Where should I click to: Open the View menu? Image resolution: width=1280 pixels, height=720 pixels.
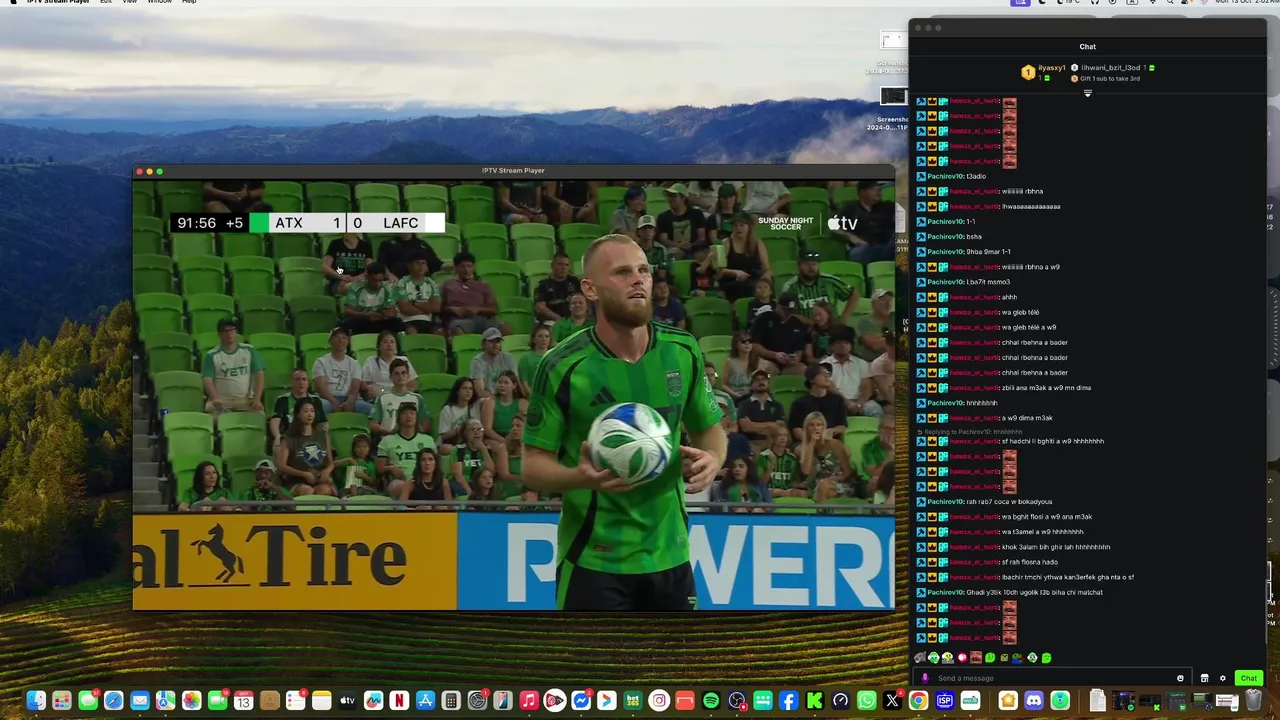point(129,2)
